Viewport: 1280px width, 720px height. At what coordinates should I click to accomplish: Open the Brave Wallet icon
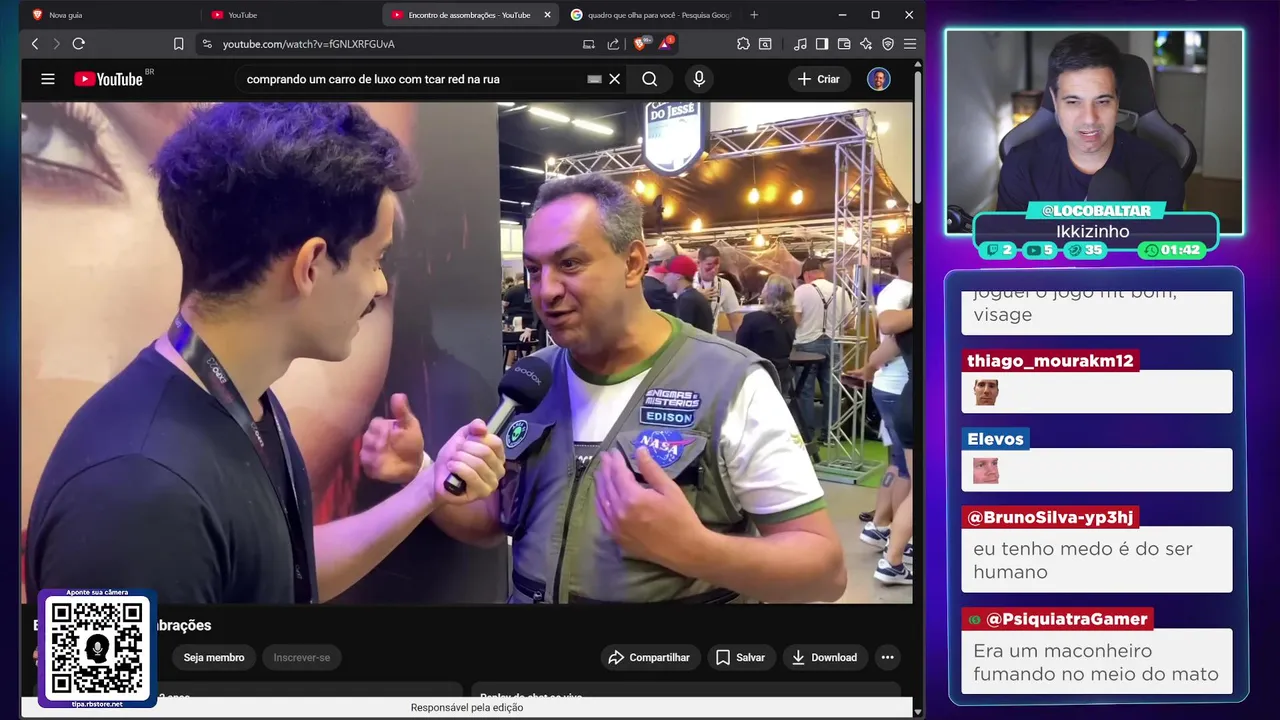[844, 44]
